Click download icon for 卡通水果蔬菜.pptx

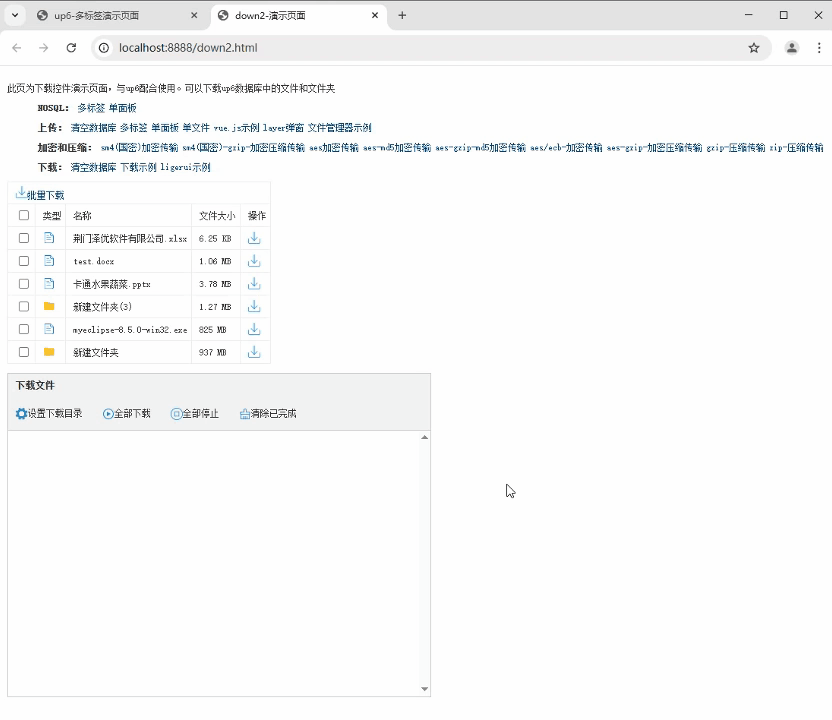pyautogui.click(x=254, y=284)
